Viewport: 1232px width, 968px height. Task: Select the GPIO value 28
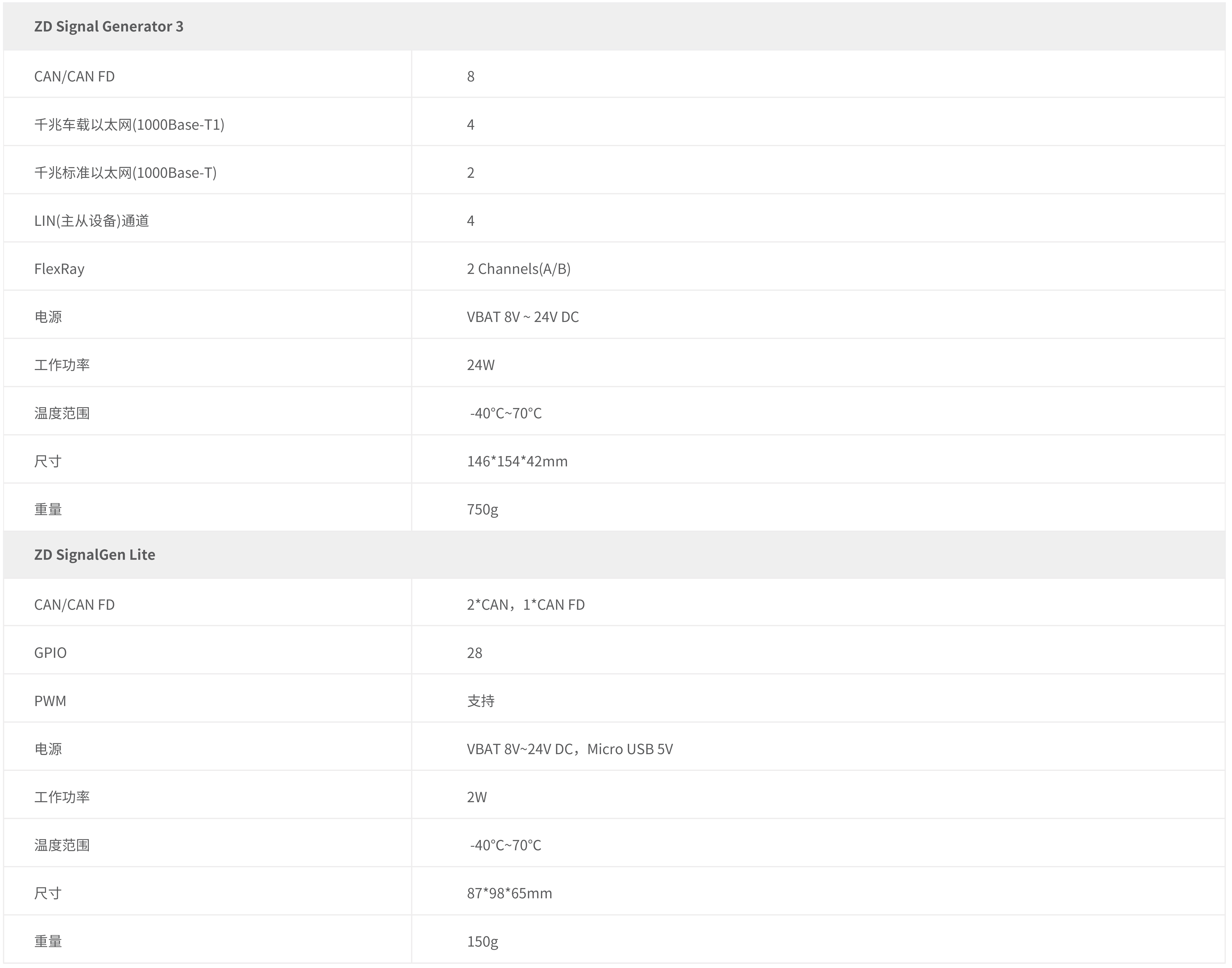475,653
